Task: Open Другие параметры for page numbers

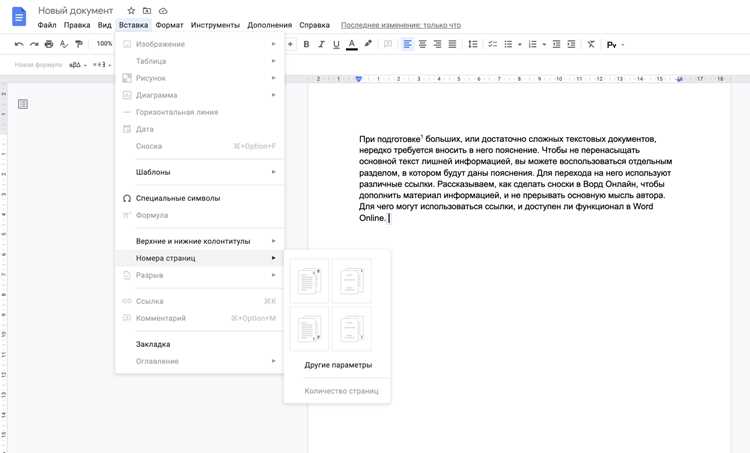Action: coord(338,365)
